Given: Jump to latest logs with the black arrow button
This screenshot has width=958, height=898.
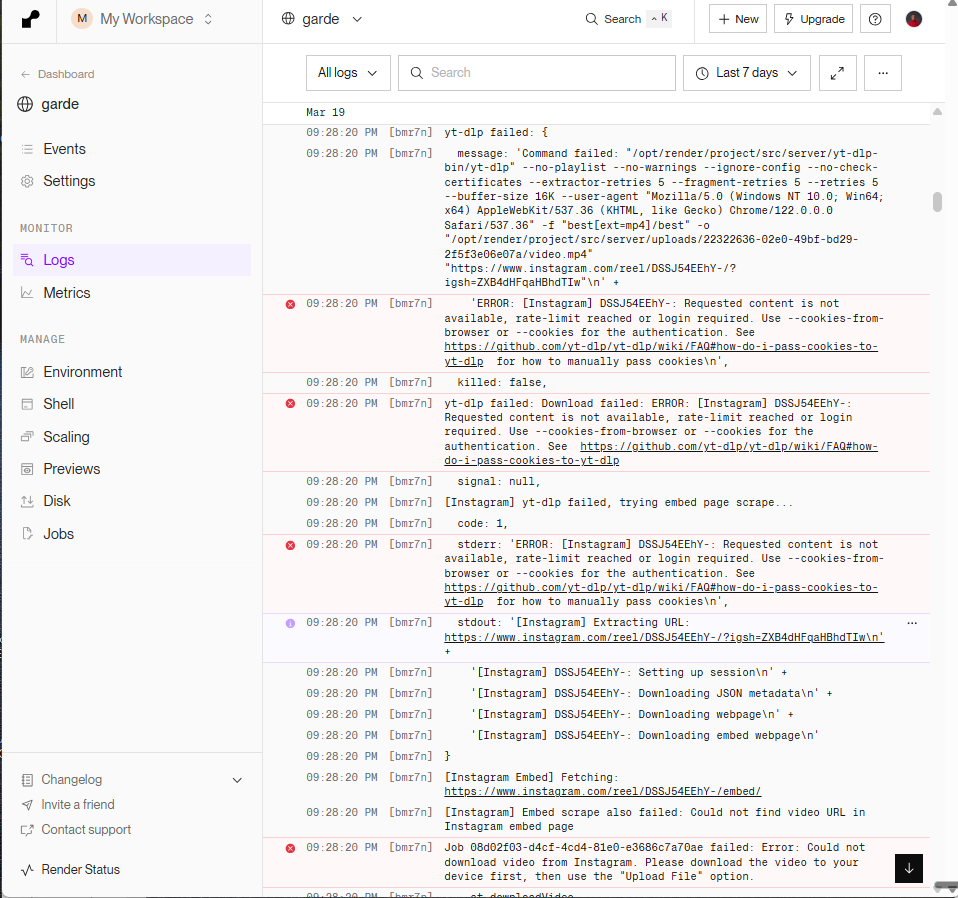Looking at the screenshot, I should pos(908,868).
